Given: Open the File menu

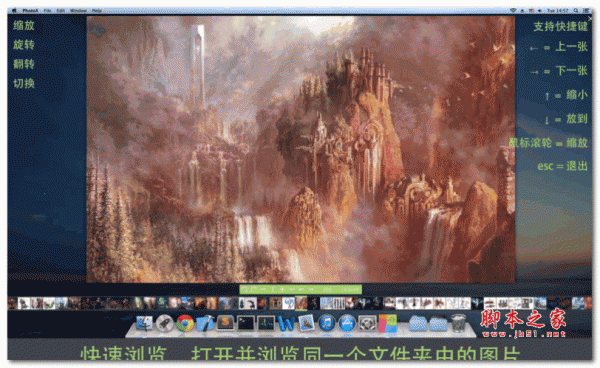Looking at the screenshot, I should (47, 11).
